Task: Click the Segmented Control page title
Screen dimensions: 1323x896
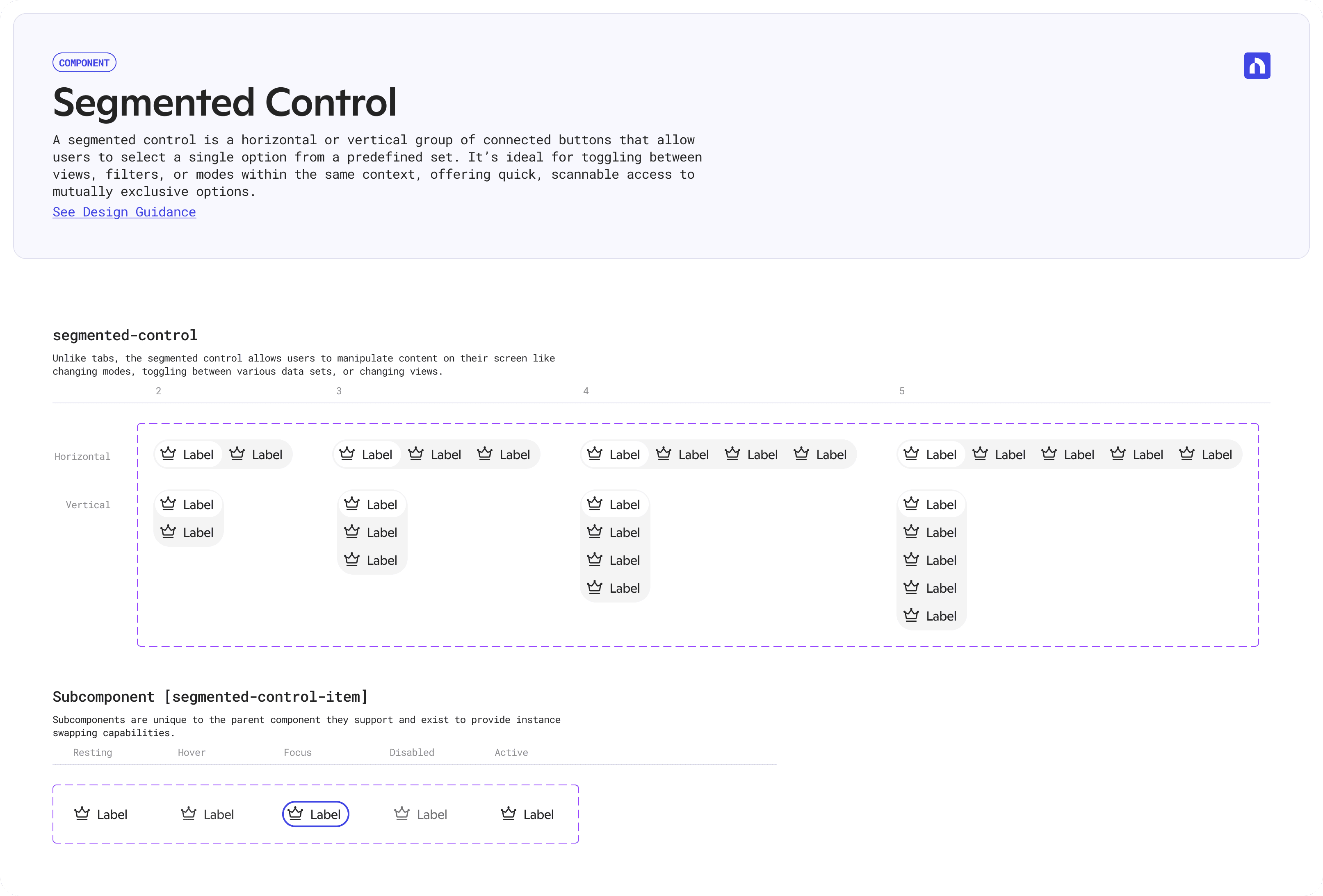Action: tap(224, 102)
